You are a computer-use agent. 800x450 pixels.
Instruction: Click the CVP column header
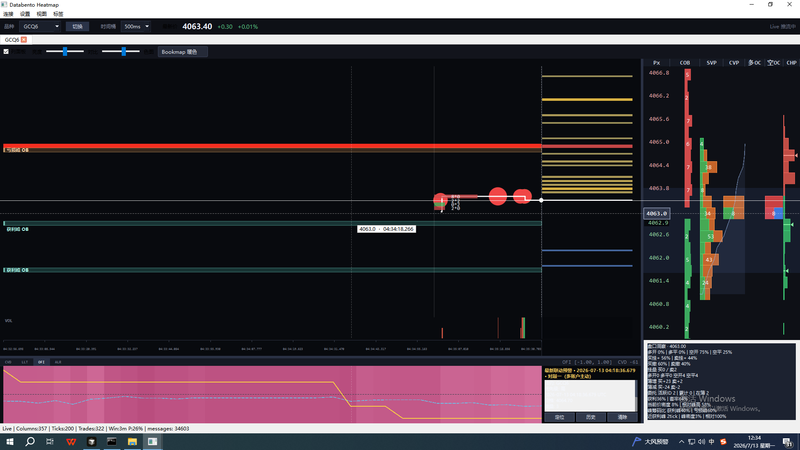734,63
